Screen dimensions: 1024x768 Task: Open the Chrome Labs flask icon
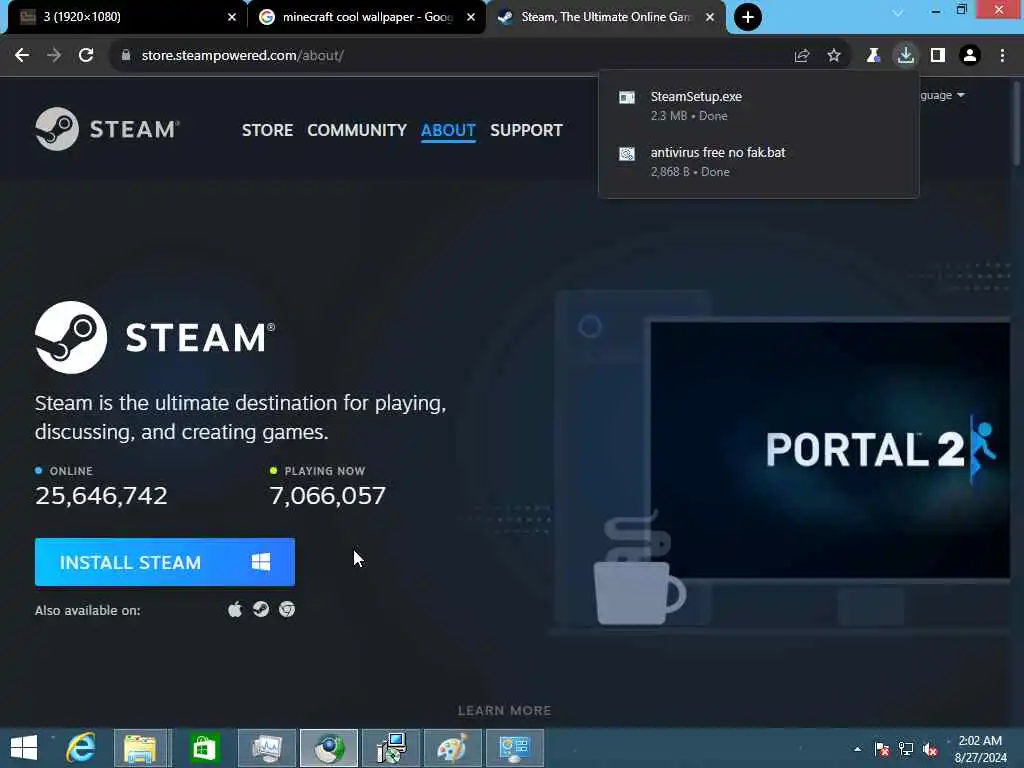(x=873, y=56)
